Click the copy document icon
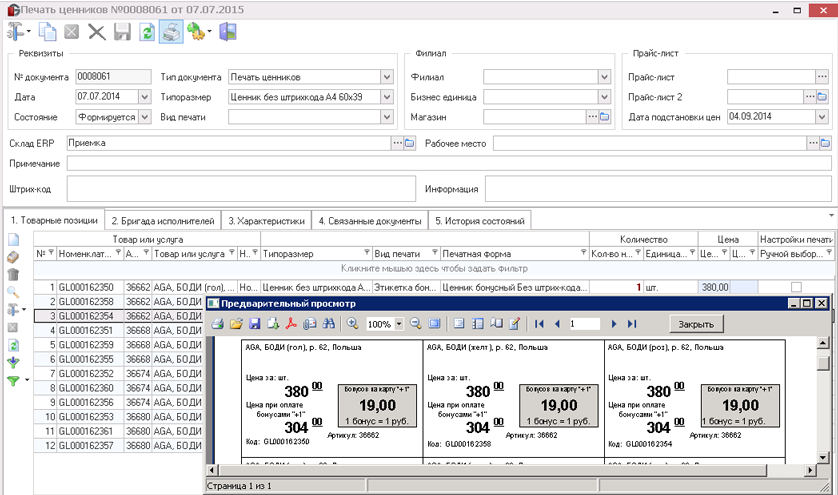This screenshot has height=495, width=838. coord(48,32)
